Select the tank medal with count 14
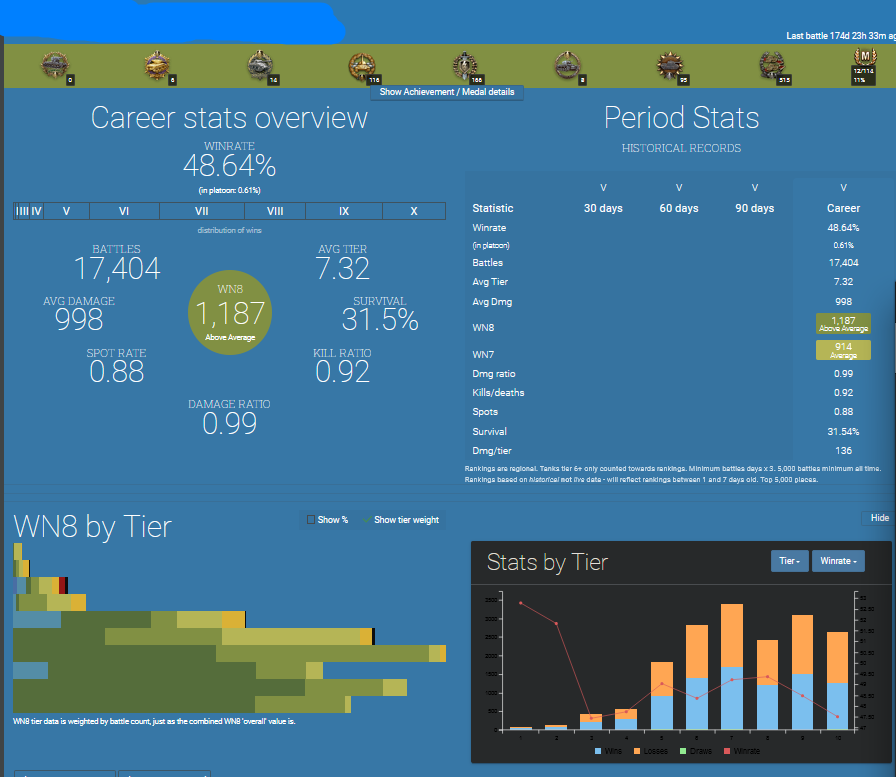The width and height of the screenshot is (896, 777). (x=261, y=66)
